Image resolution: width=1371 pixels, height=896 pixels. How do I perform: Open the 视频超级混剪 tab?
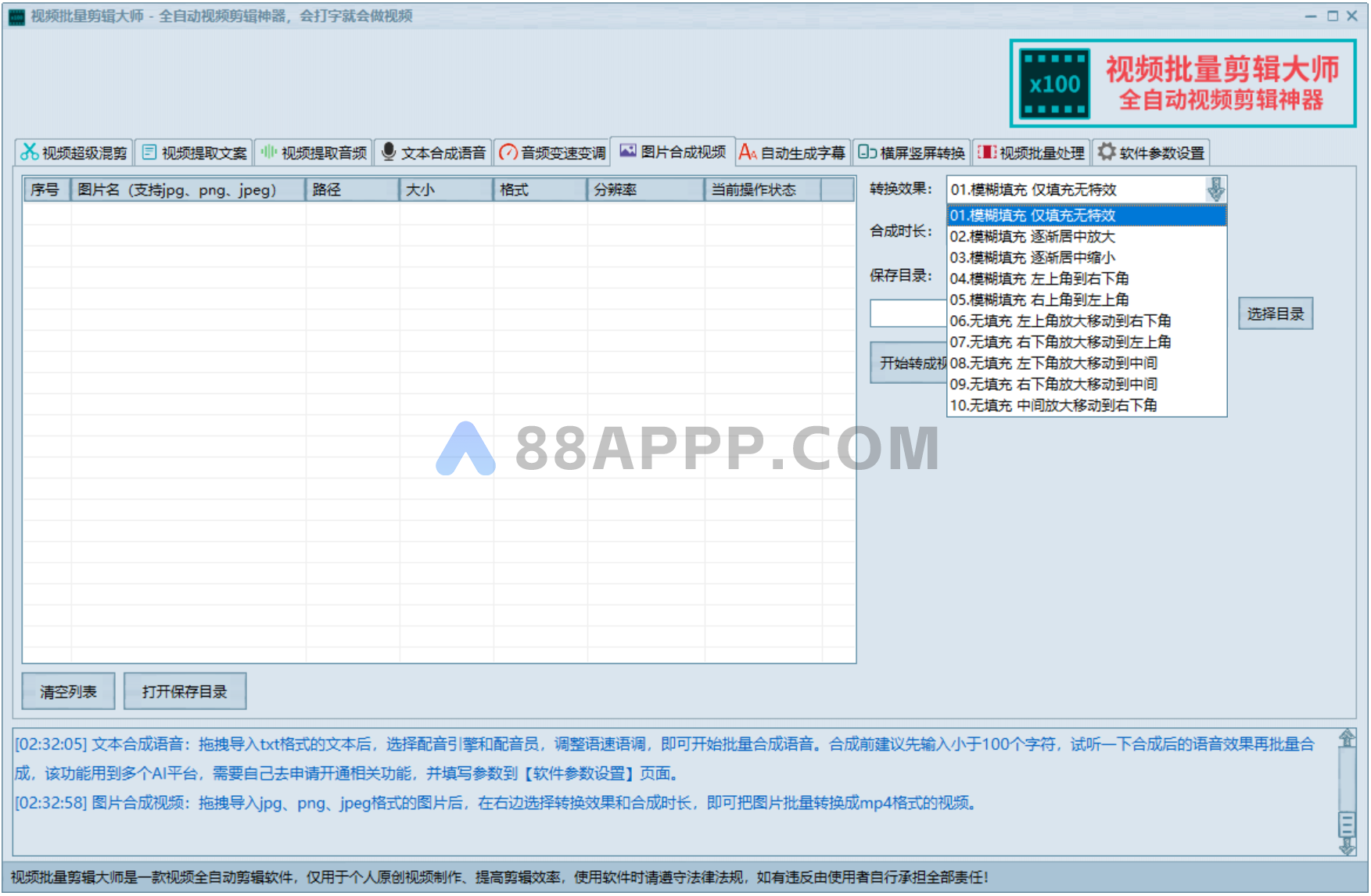74,152
